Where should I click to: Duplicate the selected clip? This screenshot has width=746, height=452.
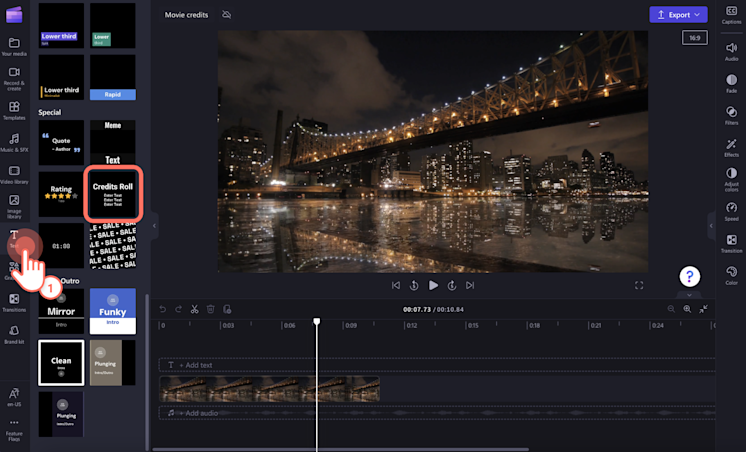[227, 309]
